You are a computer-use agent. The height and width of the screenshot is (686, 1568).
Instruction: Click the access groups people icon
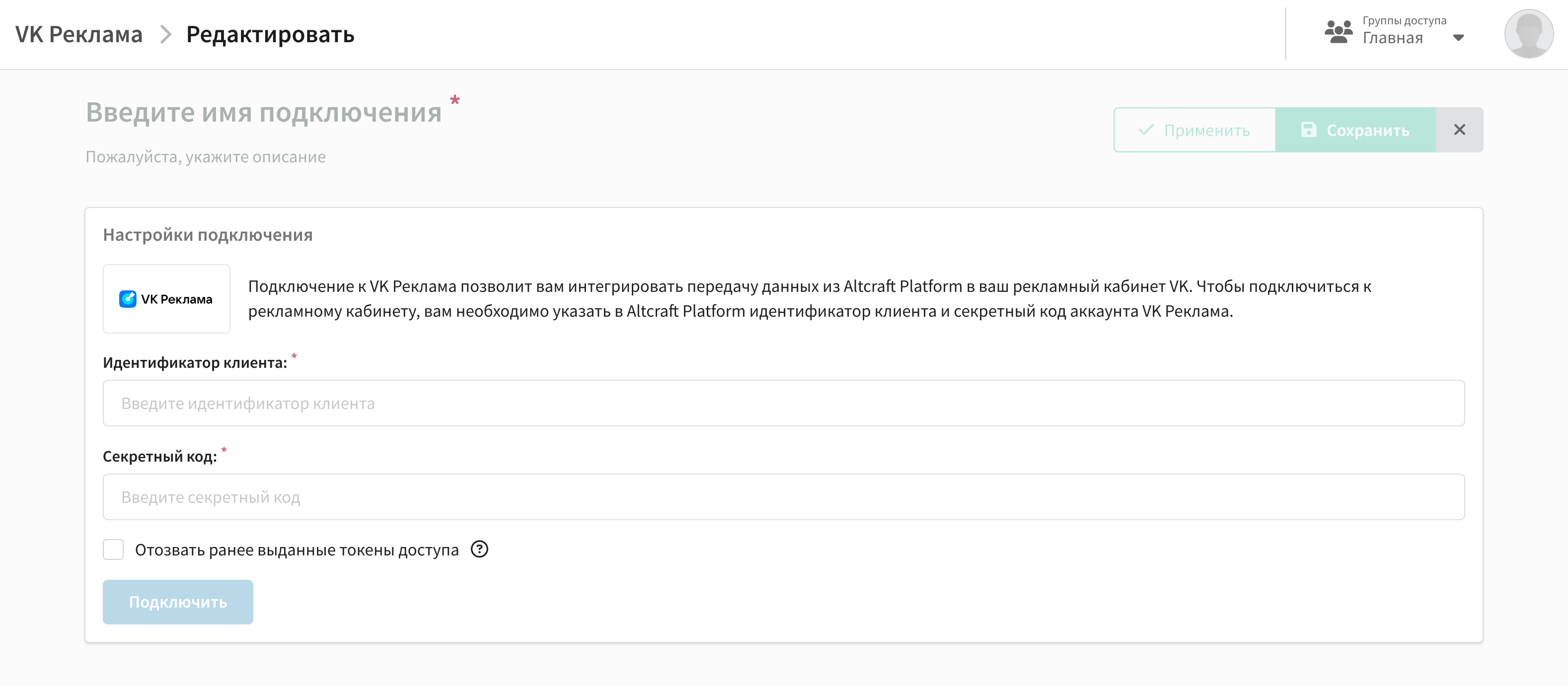[1339, 32]
